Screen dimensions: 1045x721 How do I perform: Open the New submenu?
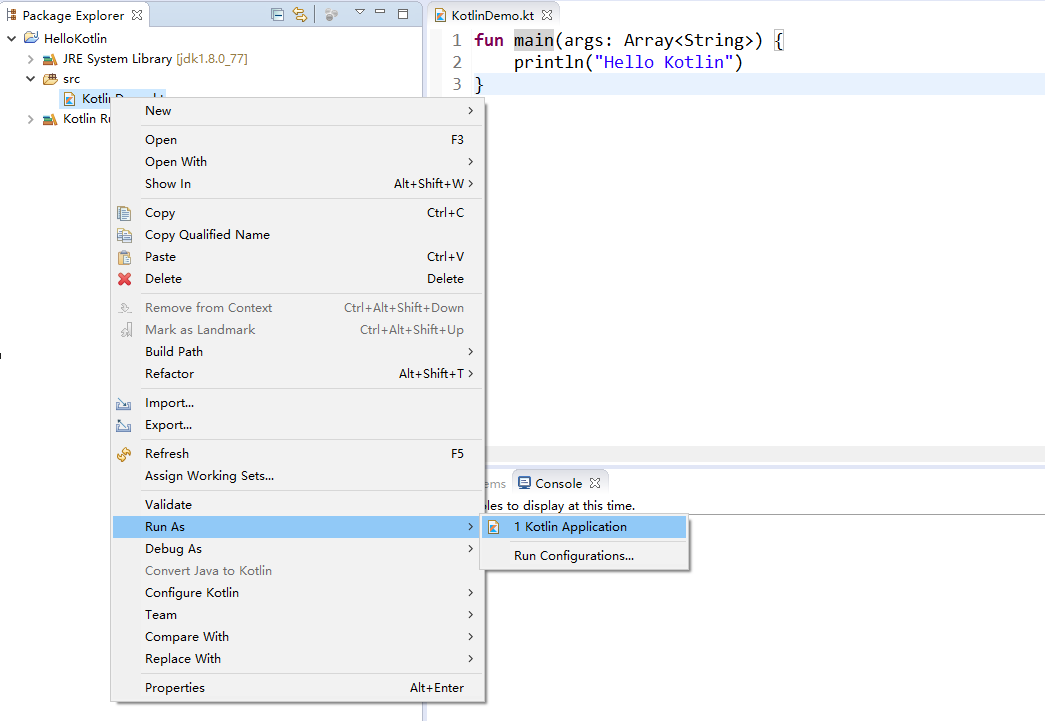click(x=297, y=111)
